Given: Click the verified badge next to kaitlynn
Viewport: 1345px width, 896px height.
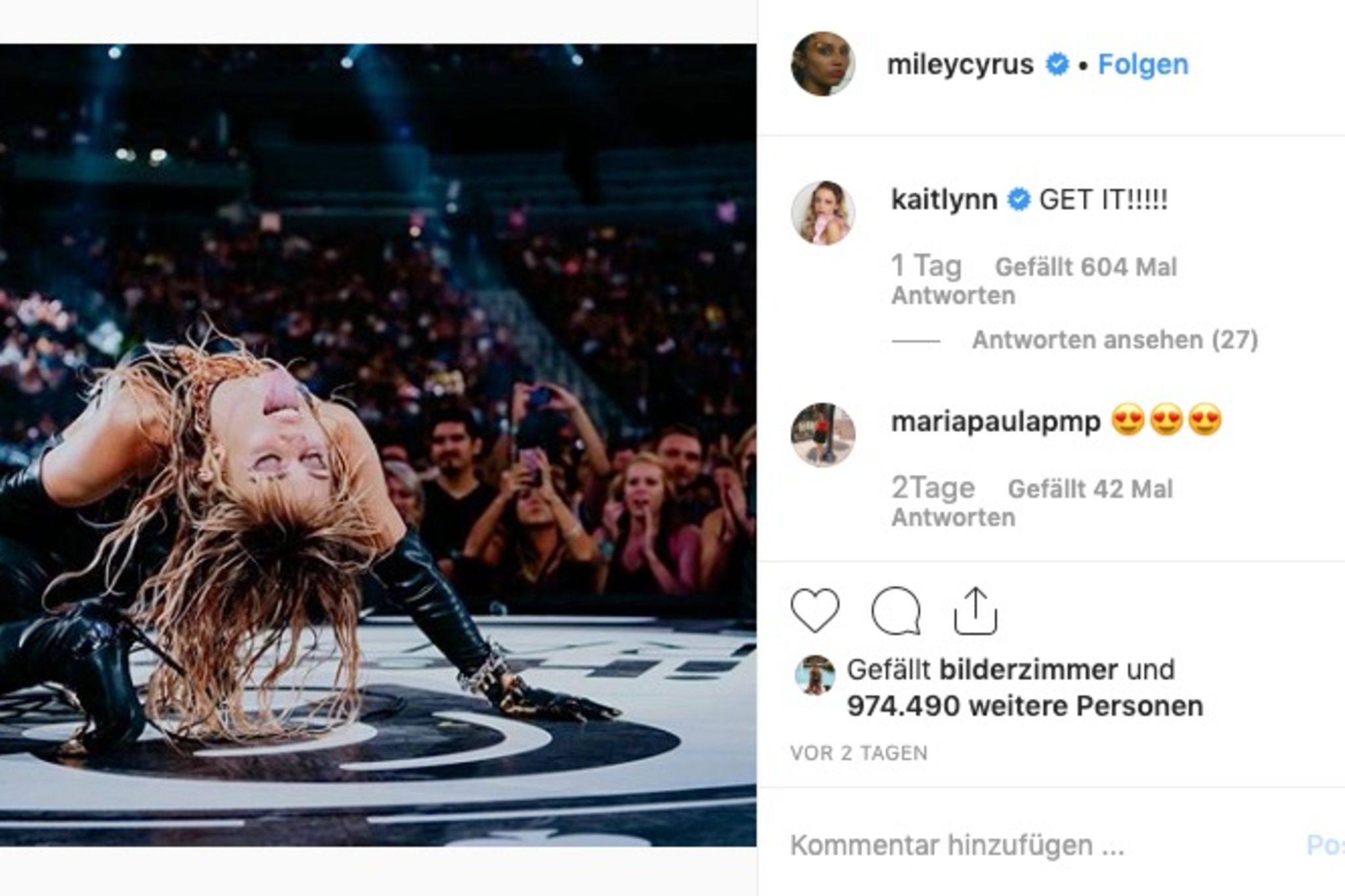Looking at the screenshot, I should (1019, 200).
